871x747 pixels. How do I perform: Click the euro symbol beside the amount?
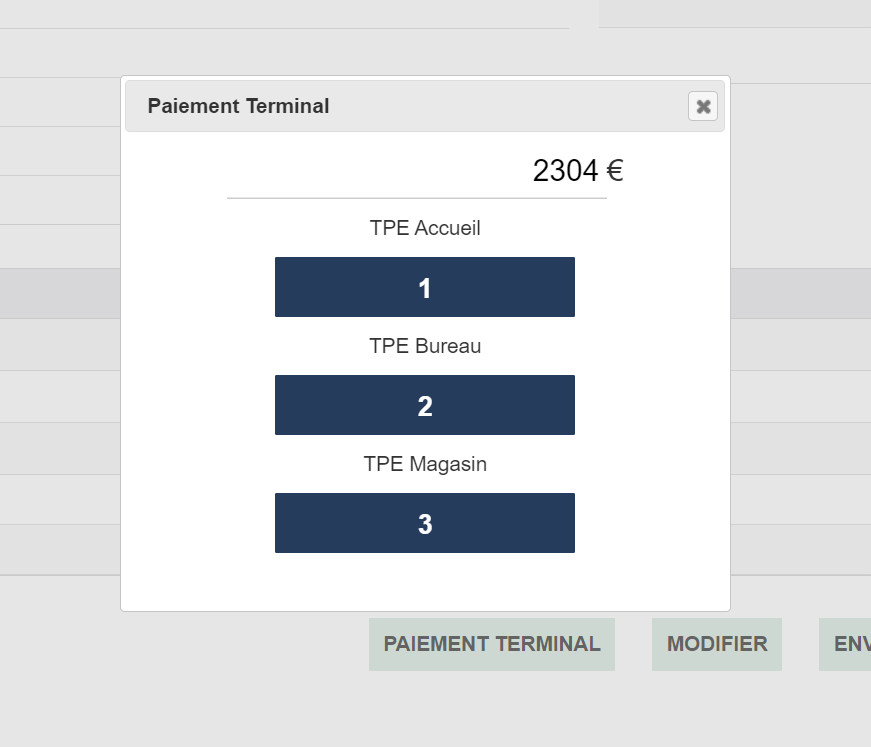pyautogui.click(x=615, y=172)
